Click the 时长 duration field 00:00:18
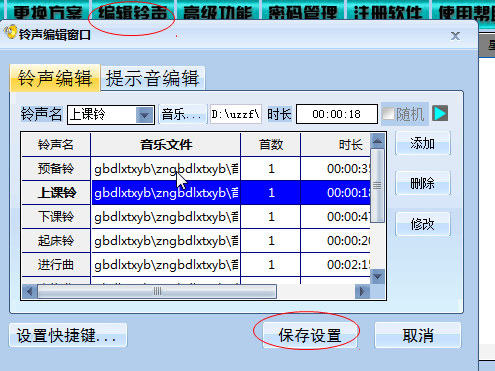 click(337, 114)
